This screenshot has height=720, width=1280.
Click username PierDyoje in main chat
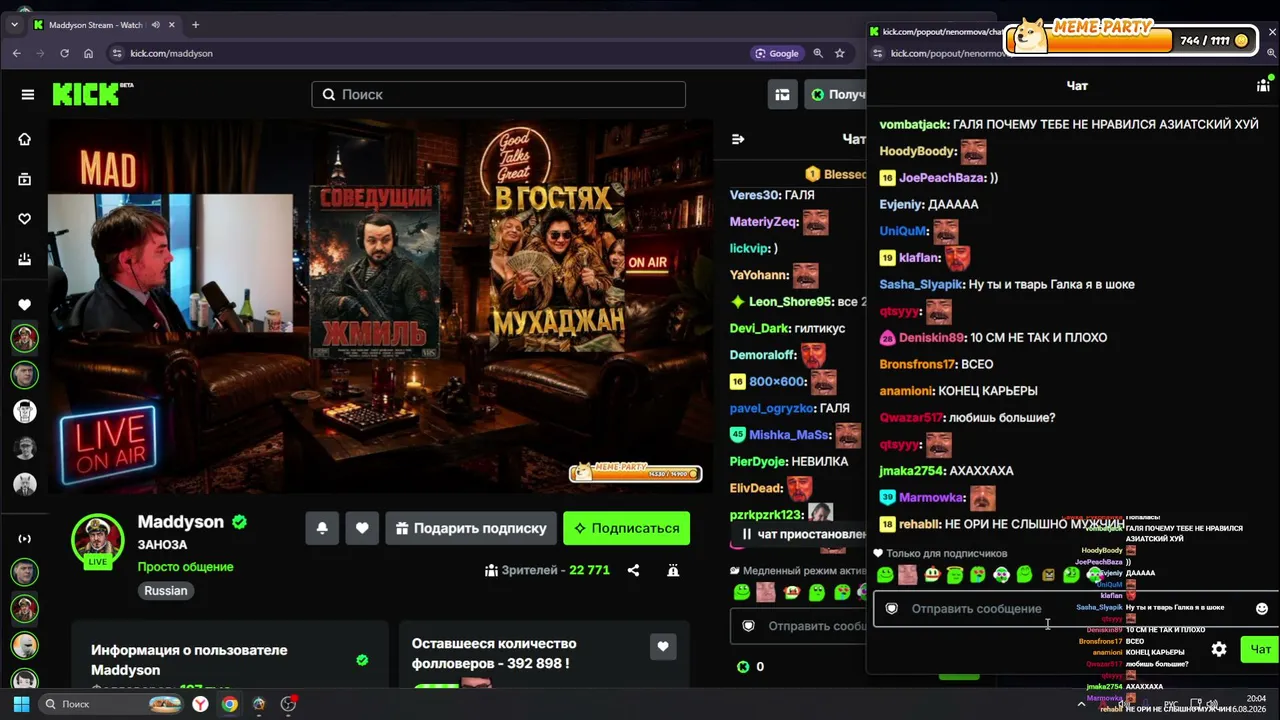point(758,462)
